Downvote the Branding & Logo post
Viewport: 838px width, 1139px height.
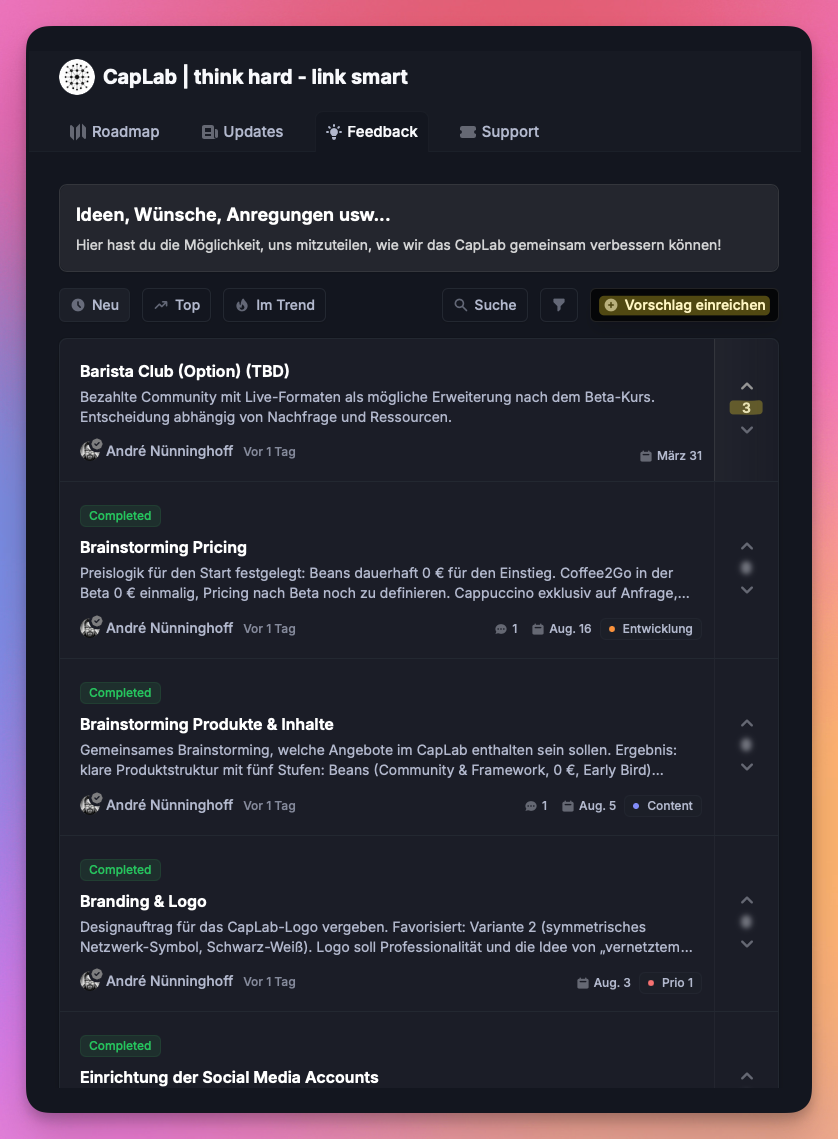click(746, 944)
